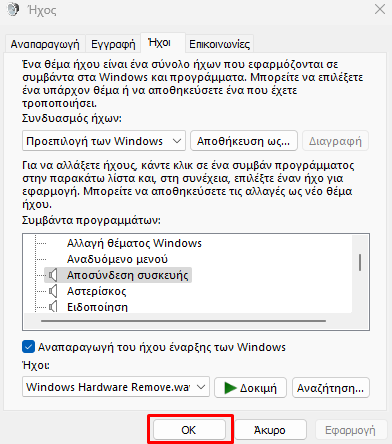392x444 pixels.
Task: Confirm with the OK button
Action: click(189, 430)
